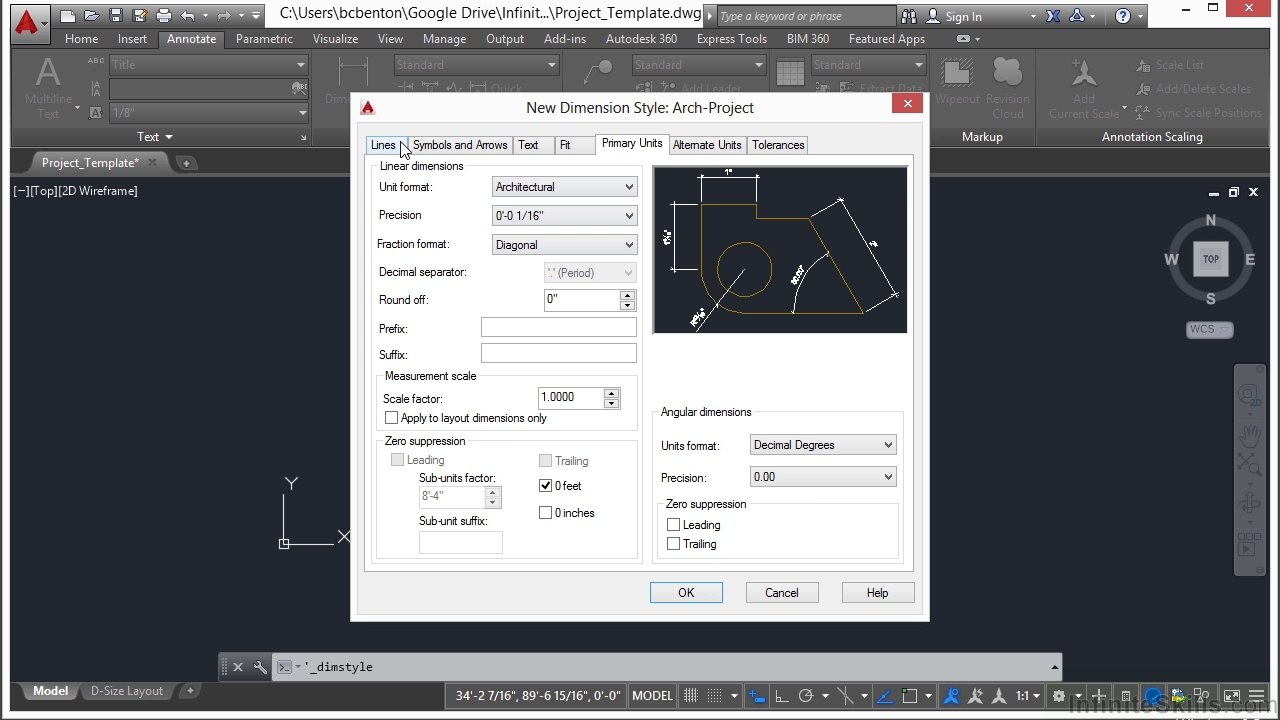Click the New file icon in Quick Access toolbar
This screenshot has width=1280, height=720.
tap(67, 16)
